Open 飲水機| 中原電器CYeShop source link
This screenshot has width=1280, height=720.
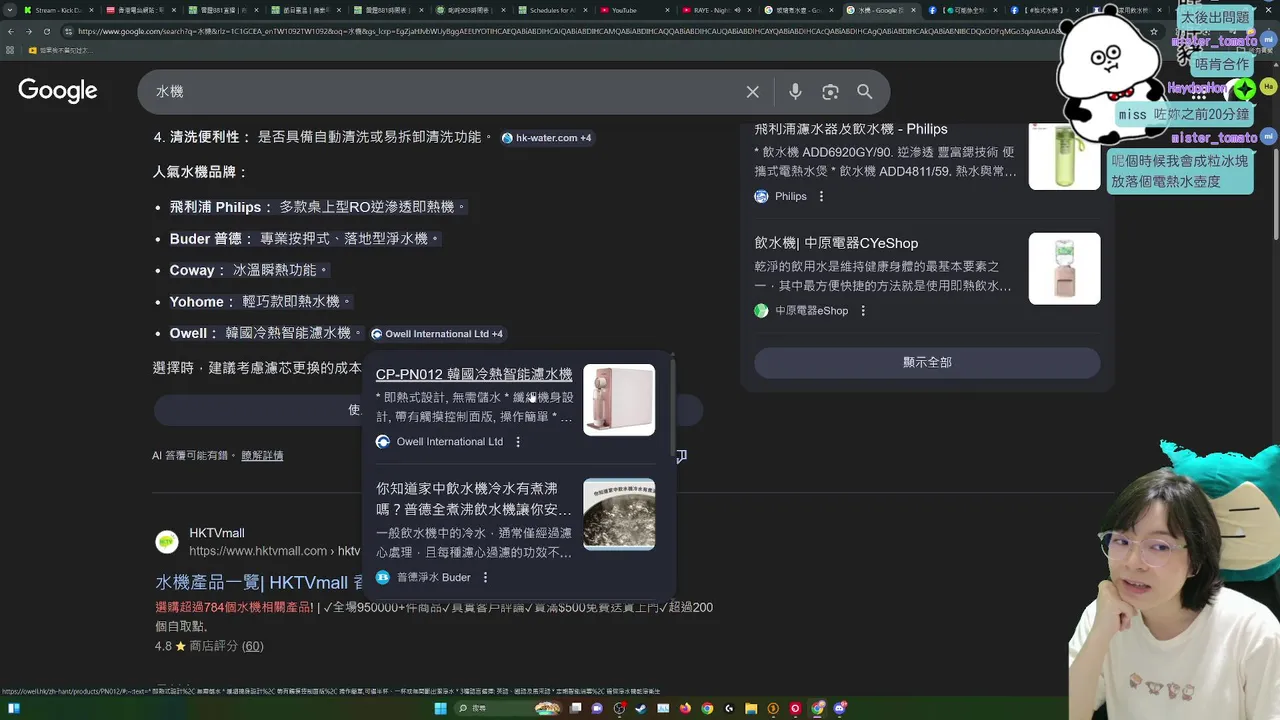[836, 243]
